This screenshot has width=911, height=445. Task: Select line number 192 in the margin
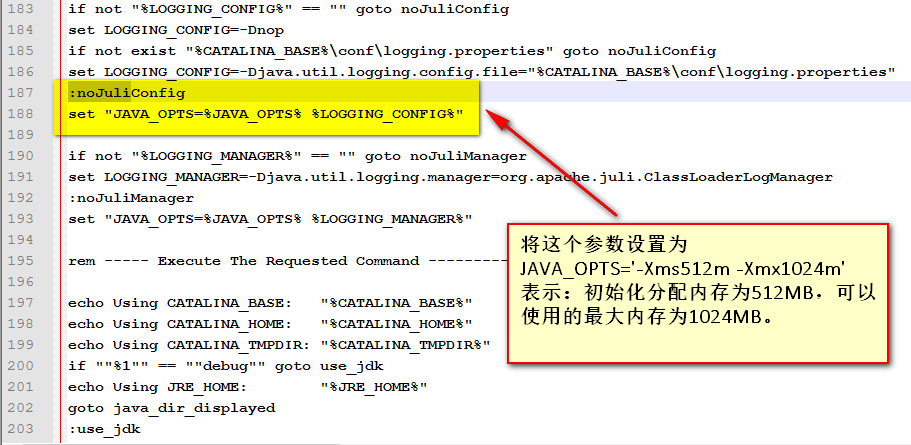[x=21, y=198]
